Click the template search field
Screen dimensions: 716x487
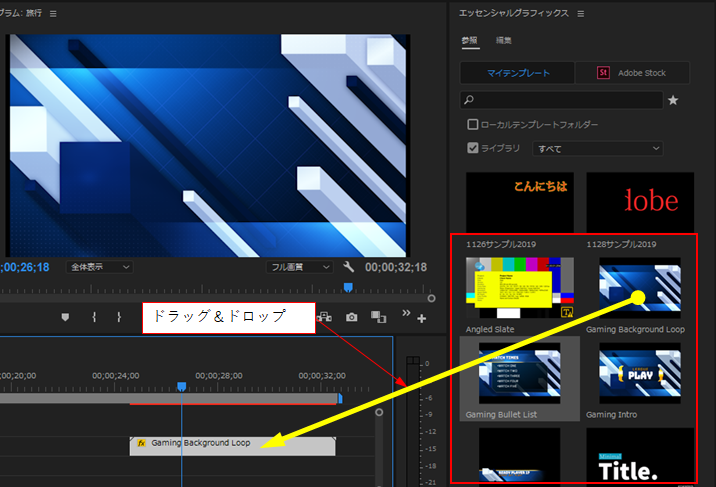(x=562, y=100)
